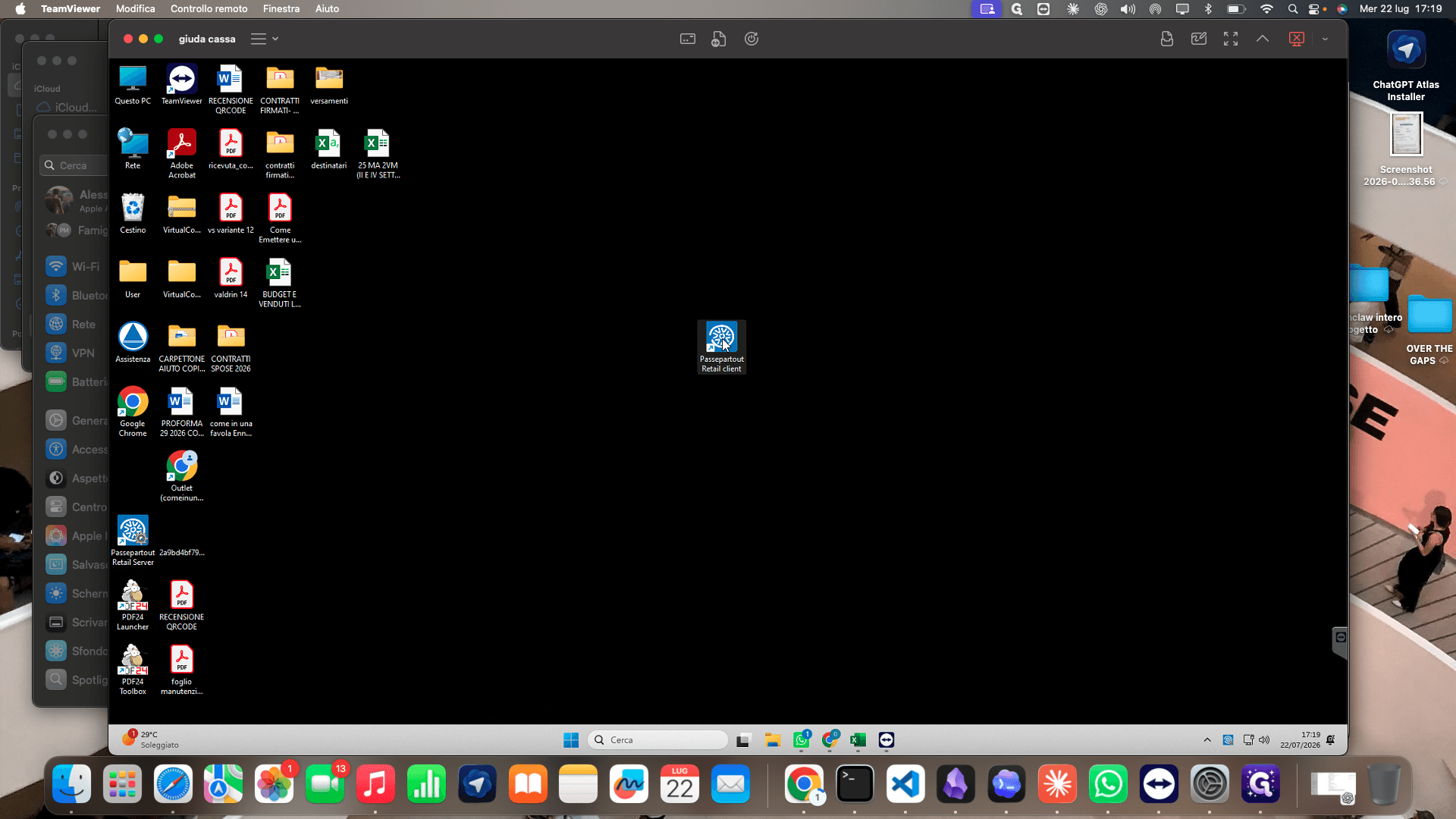Open the destinatari Excel file
This screenshot has width=1456, height=819.
329,149
